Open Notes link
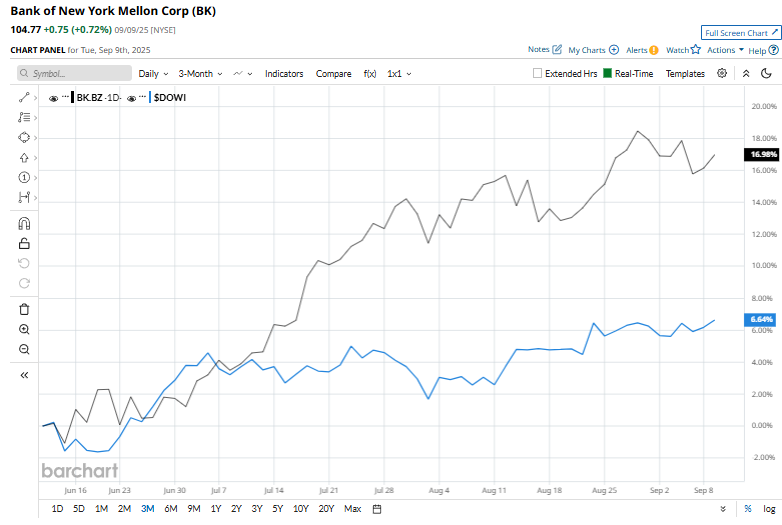Image resolution: width=782 pixels, height=525 pixels. (545, 49)
